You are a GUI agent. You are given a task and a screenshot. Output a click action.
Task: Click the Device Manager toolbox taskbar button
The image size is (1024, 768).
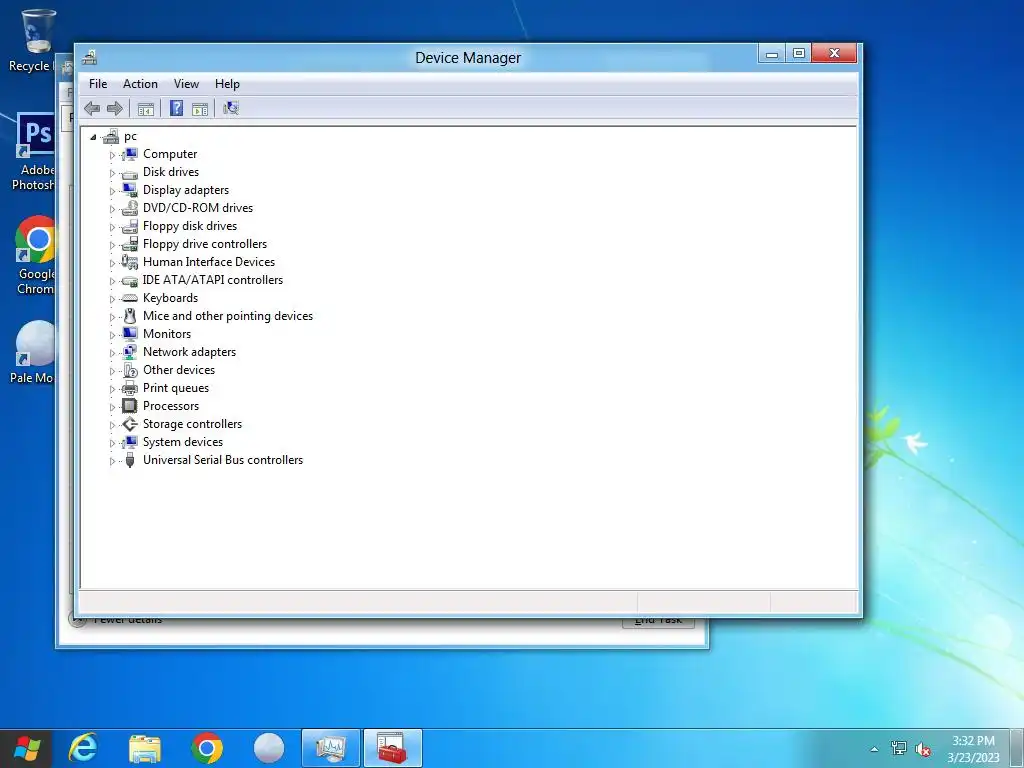pos(392,748)
